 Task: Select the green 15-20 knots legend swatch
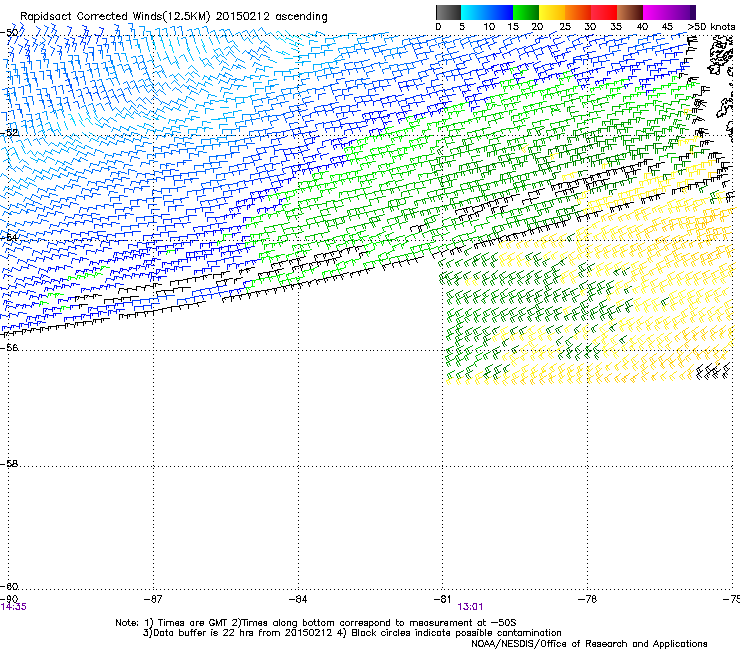tap(526, 12)
